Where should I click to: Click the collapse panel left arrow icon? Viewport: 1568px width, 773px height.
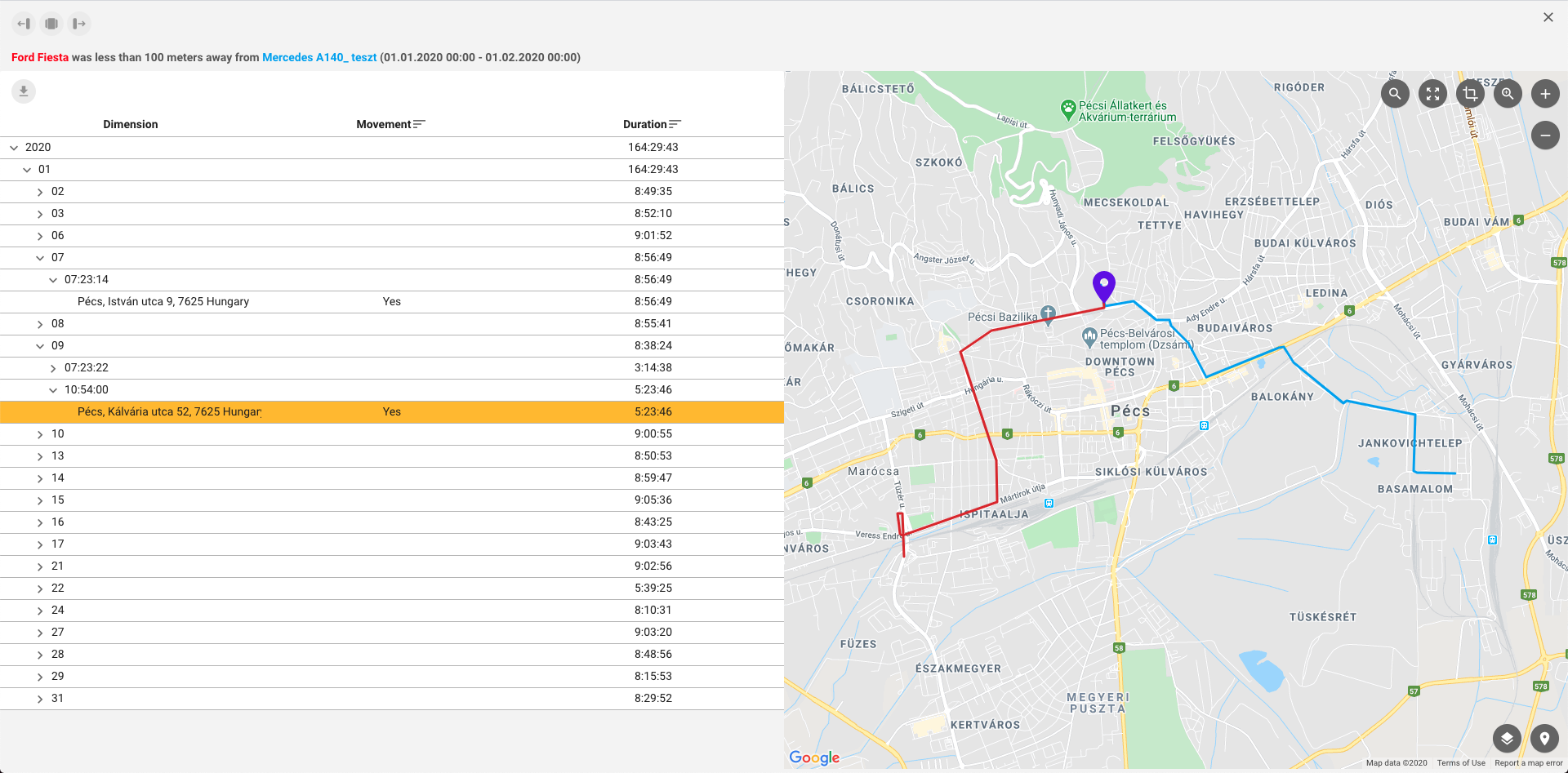24,24
